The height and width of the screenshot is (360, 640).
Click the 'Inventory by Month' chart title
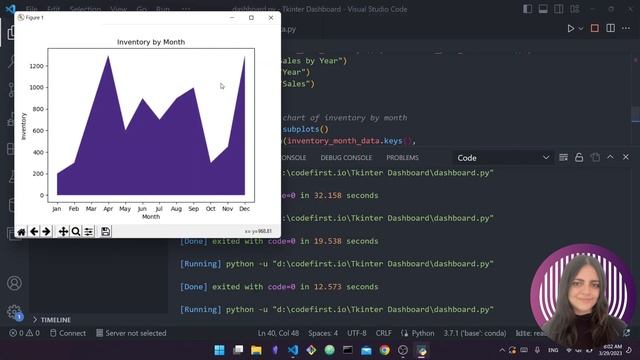pyautogui.click(x=151, y=42)
